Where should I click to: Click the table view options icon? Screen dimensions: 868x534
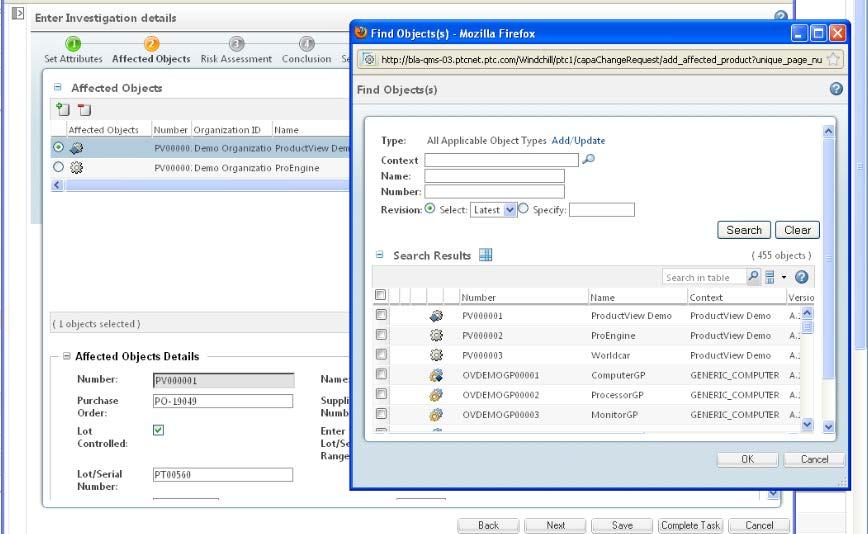[770, 277]
